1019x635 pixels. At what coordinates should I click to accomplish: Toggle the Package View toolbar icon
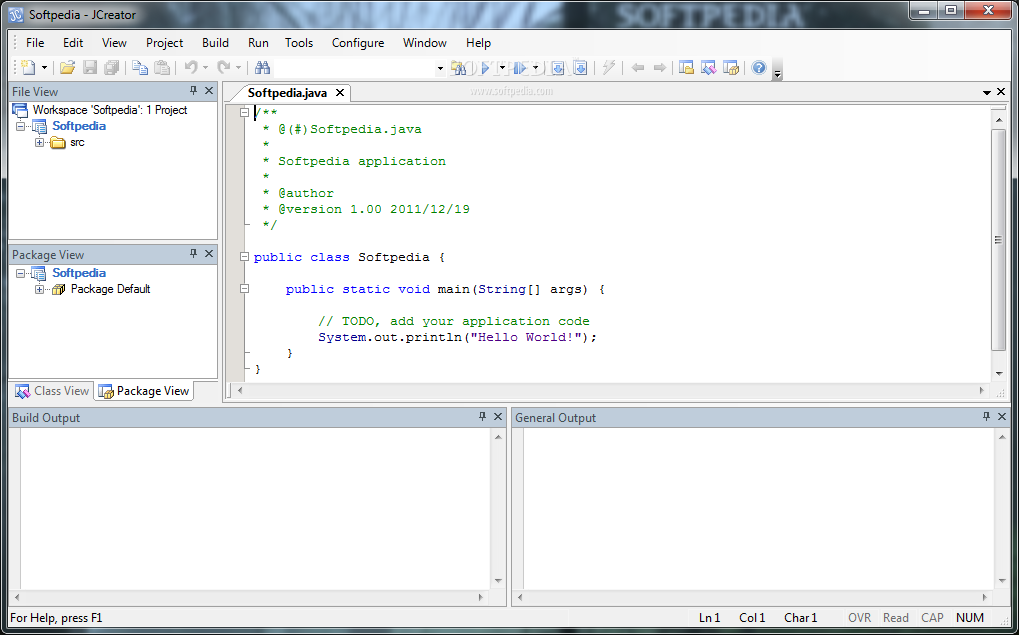pyautogui.click(x=731, y=67)
